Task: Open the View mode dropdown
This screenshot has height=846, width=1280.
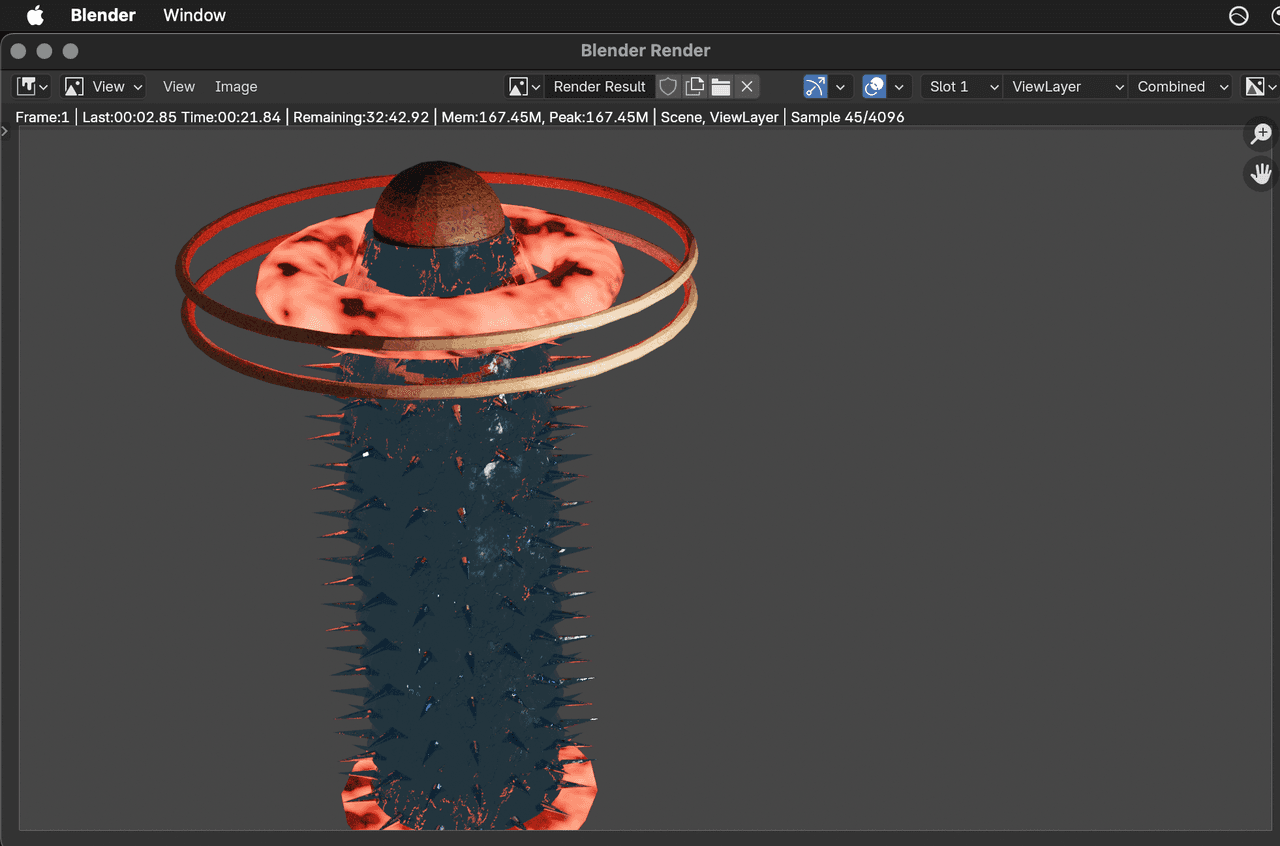Action: (104, 87)
